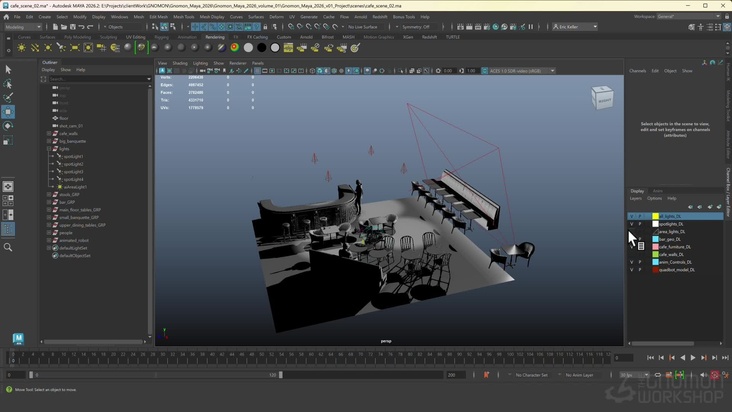Image resolution: width=732 pixels, height=412 pixels.
Task: Open the Eric Keller account dropdown
Action: coord(575,27)
